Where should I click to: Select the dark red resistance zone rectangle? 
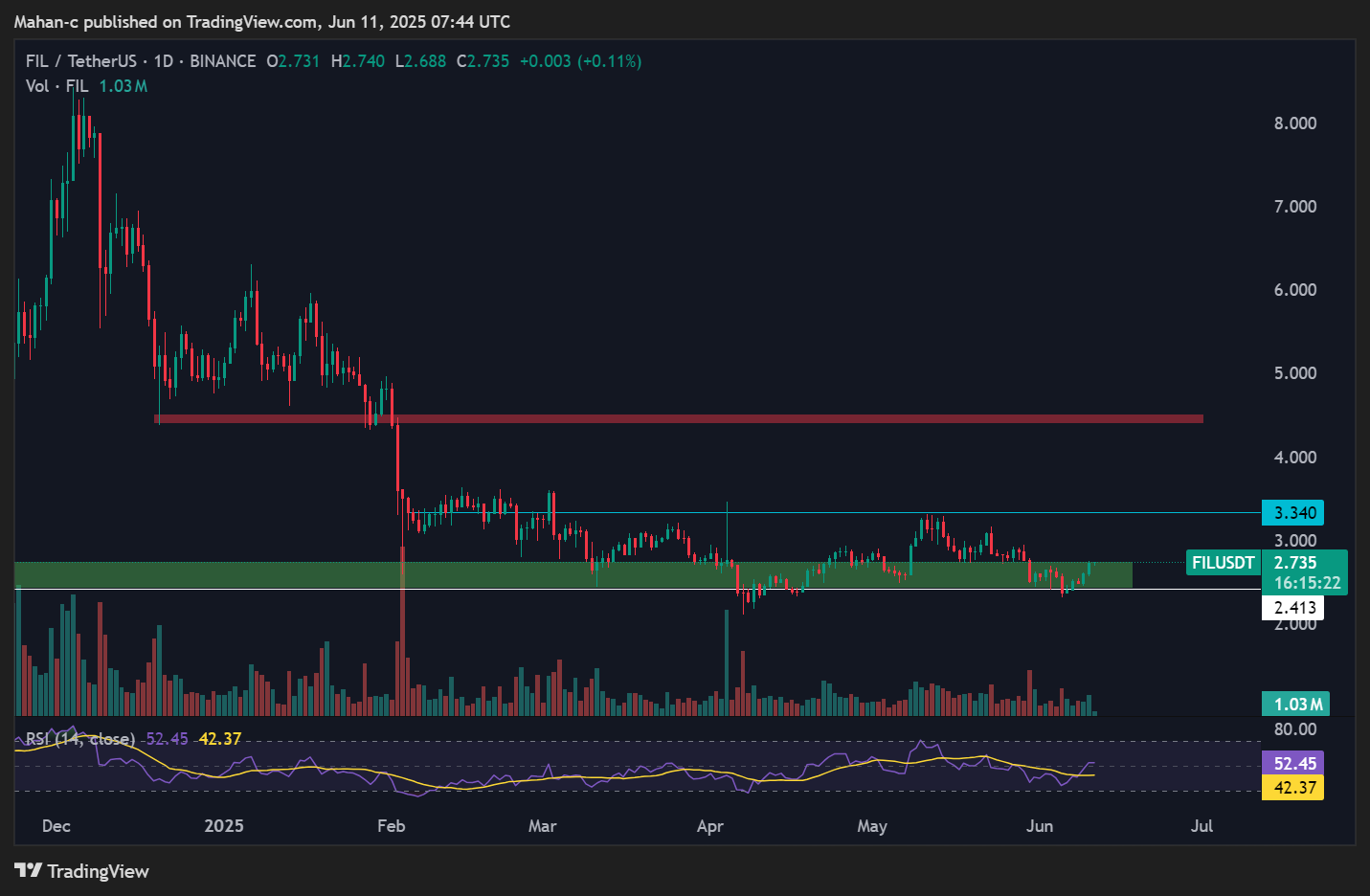click(x=678, y=418)
